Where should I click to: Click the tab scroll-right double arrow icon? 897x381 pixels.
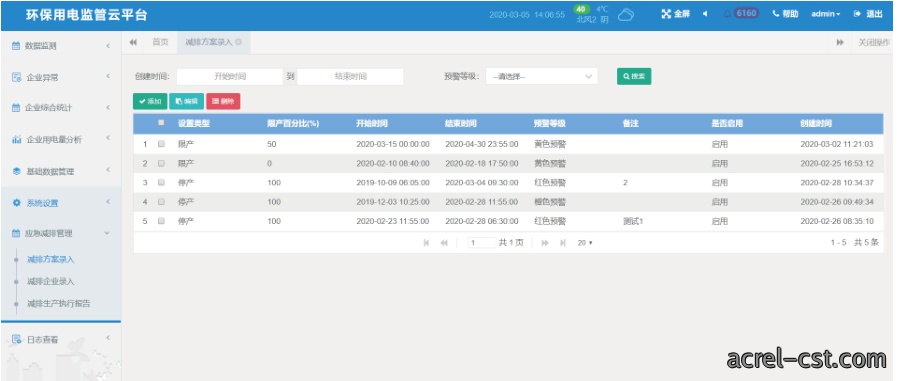click(840, 42)
